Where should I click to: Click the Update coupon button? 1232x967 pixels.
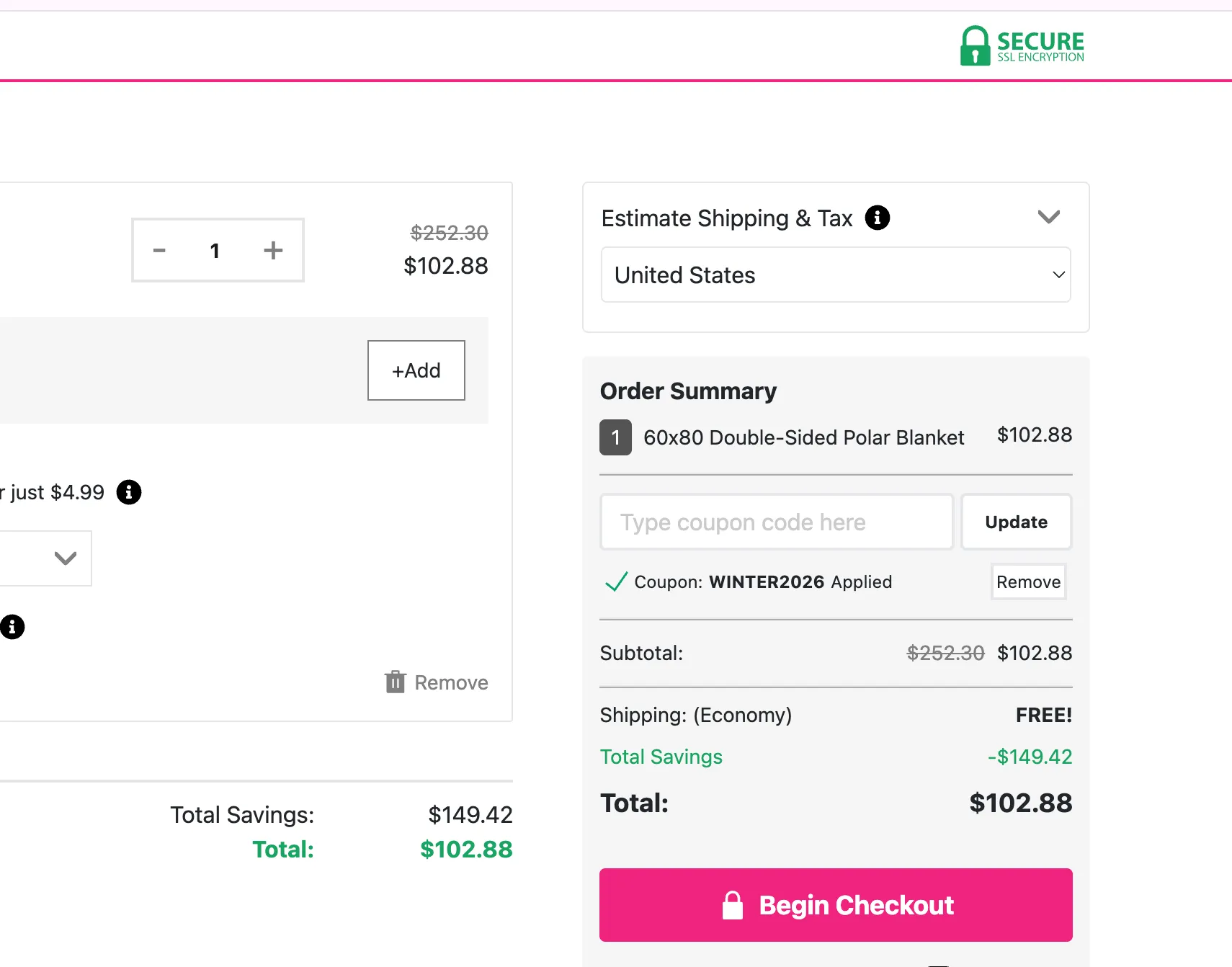click(1016, 522)
